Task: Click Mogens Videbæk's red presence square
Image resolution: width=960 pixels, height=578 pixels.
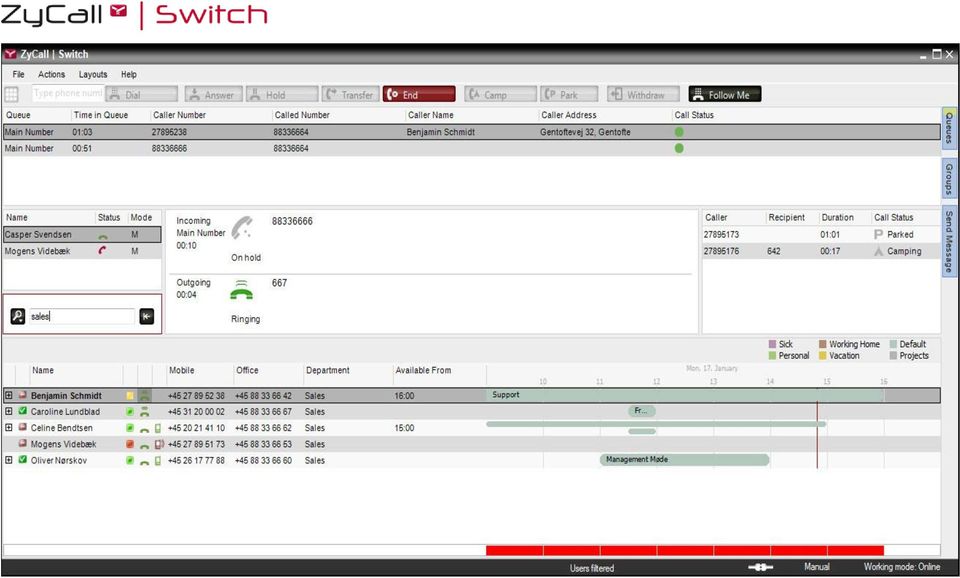Action: (x=130, y=444)
